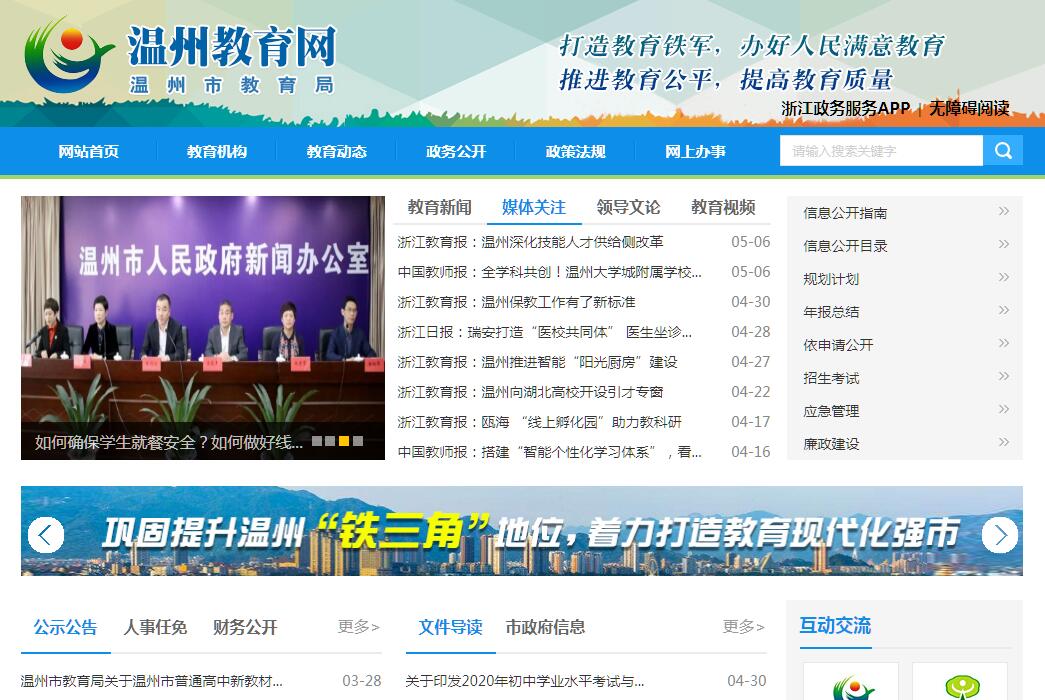
Task: Switch to the 领导文论 tab
Action: [628, 208]
